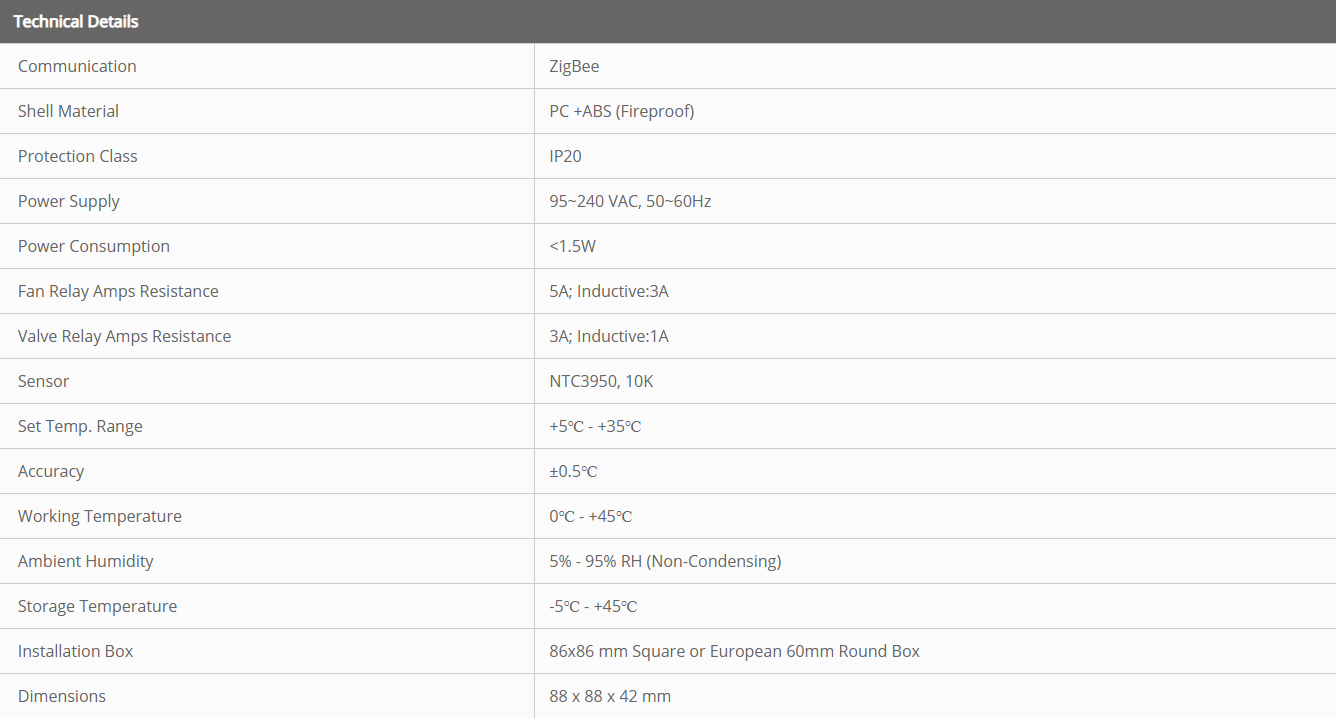
Task: Click the Communication row label
Action: coord(77,66)
